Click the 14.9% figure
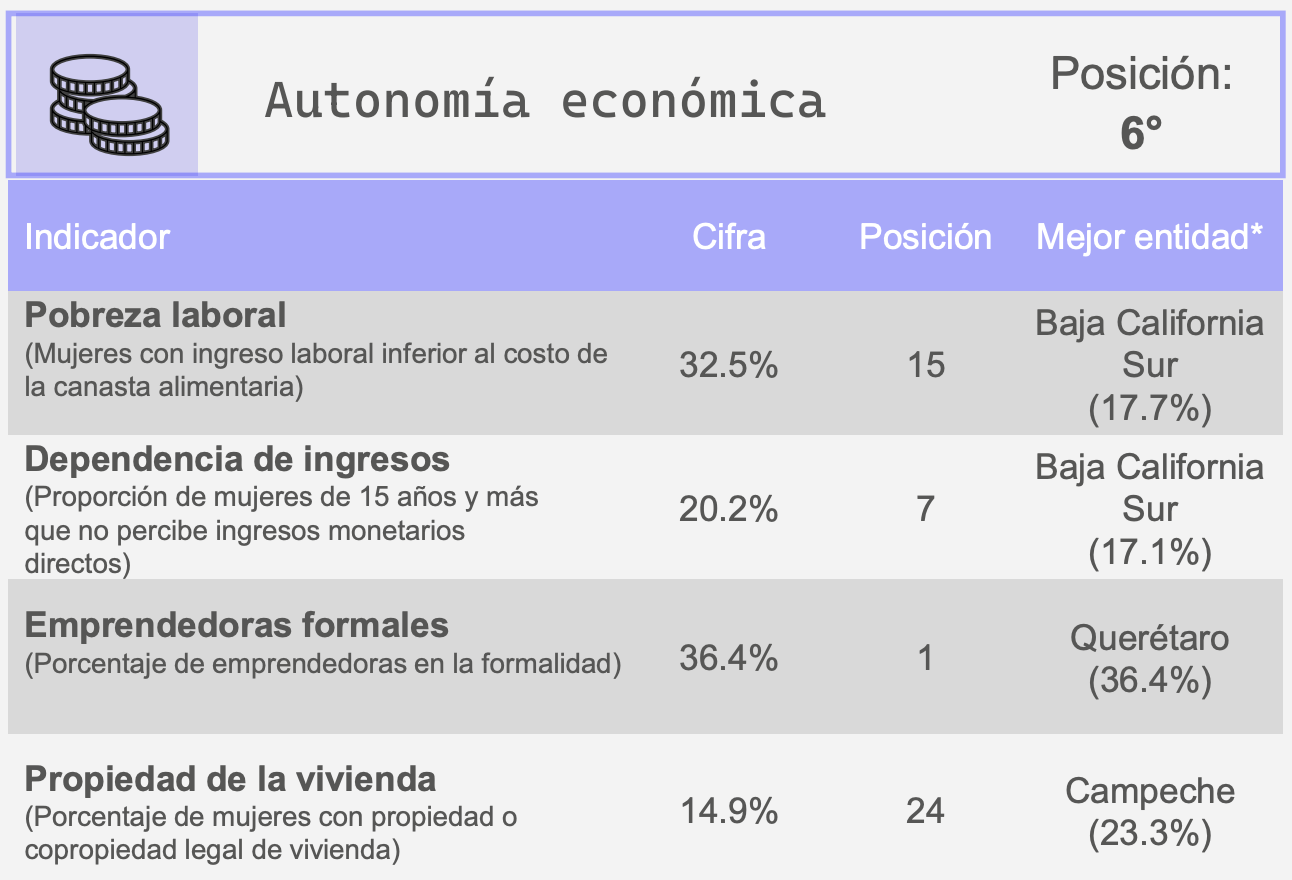The image size is (1292, 880). [729, 811]
